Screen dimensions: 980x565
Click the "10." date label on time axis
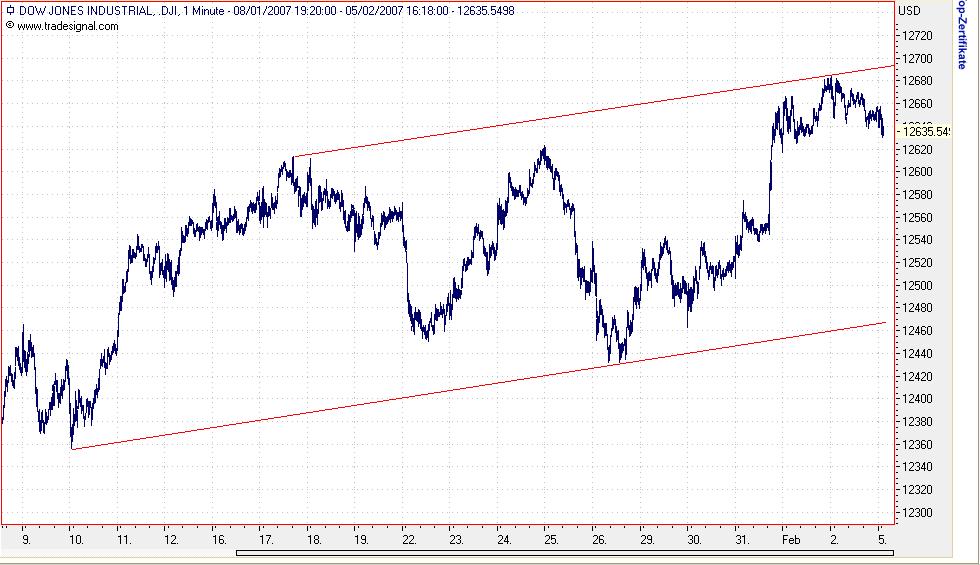(x=76, y=539)
